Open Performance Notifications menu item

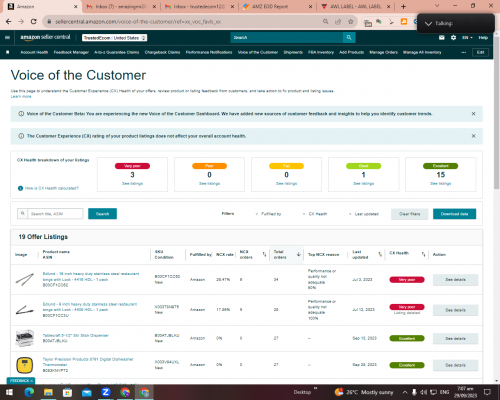(209, 52)
